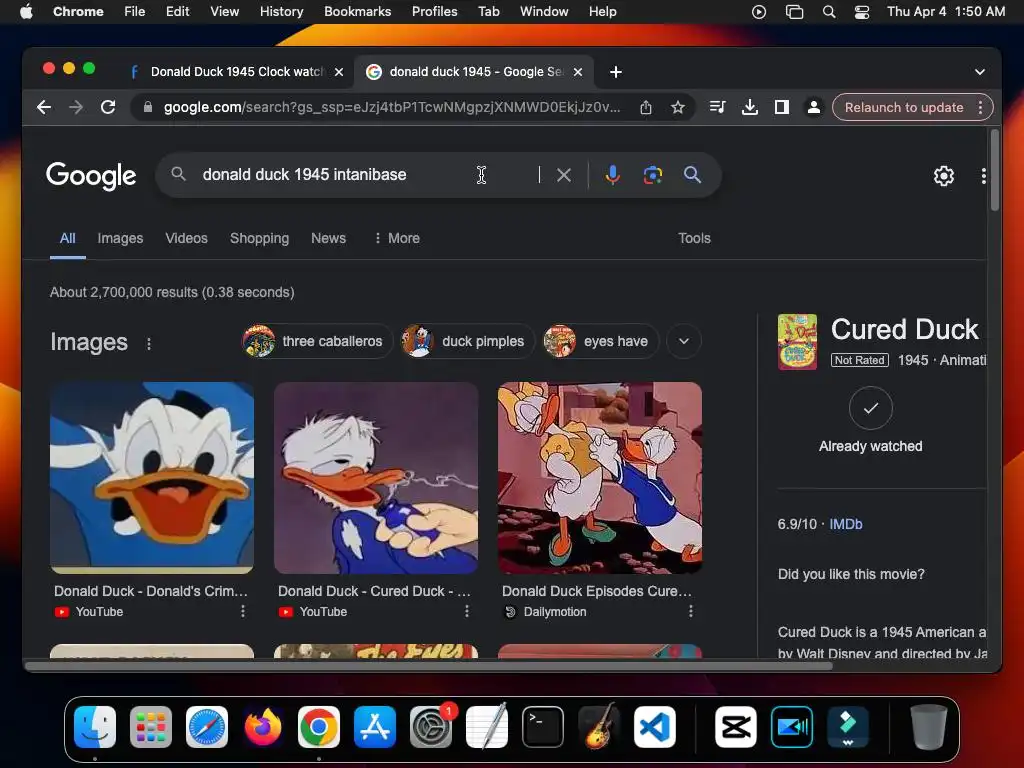1024x768 pixels.
Task: Open the Cured Duck knowledge panel title
Action: tap(904, 329)
